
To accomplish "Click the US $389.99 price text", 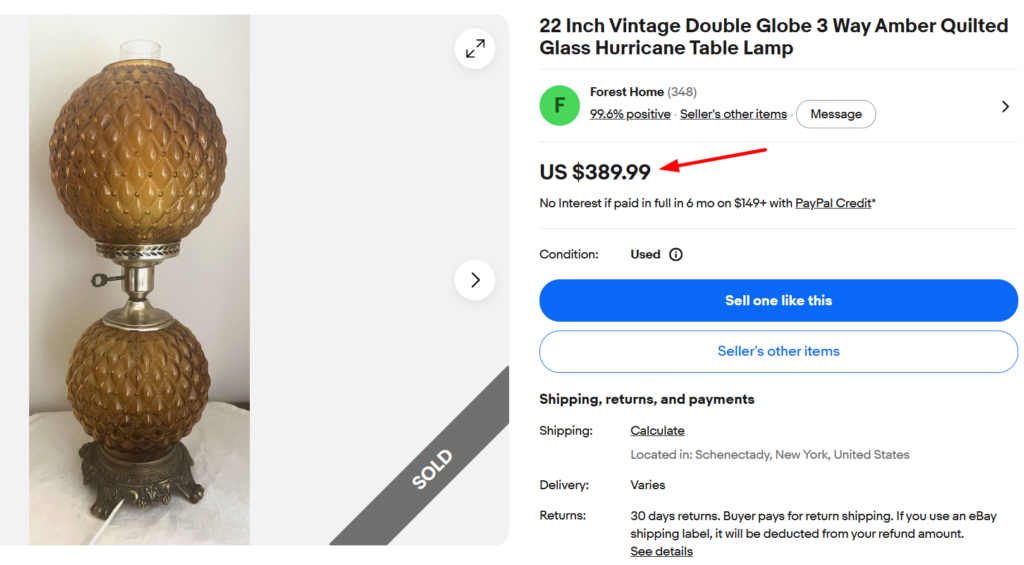I will point(595,172).
